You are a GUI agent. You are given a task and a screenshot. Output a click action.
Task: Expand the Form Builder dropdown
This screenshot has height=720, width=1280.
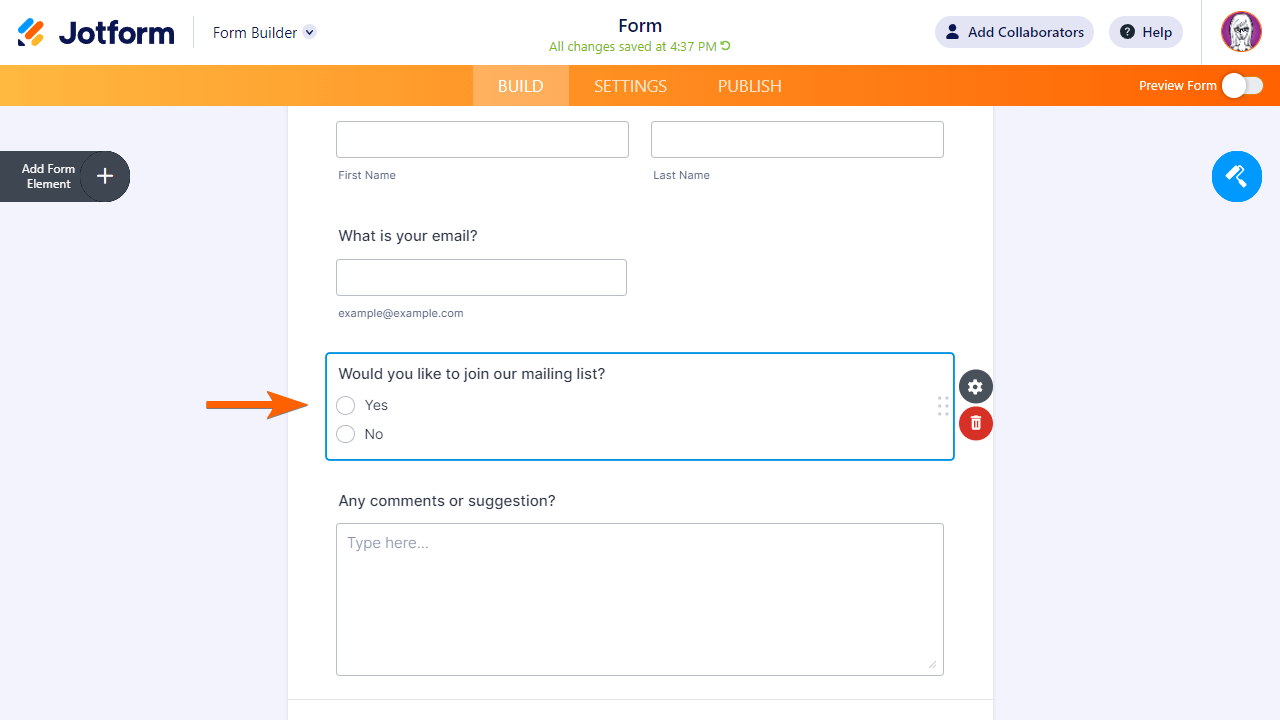click(310, 32)
